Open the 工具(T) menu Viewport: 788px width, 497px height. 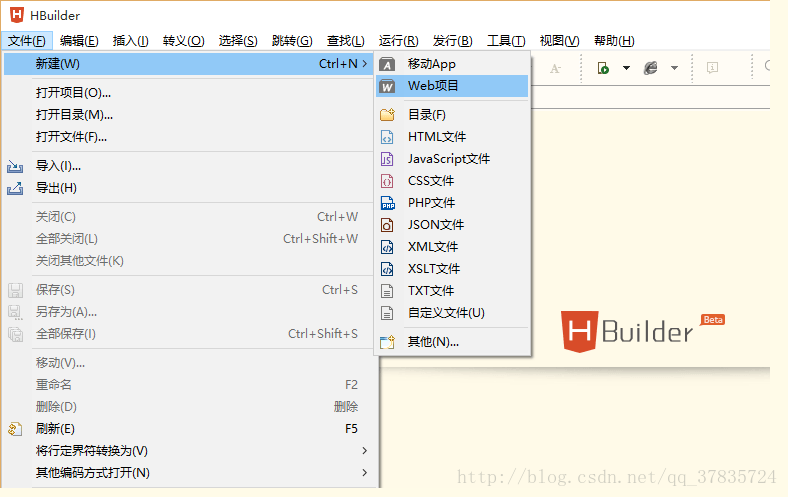tap(506, 41)
